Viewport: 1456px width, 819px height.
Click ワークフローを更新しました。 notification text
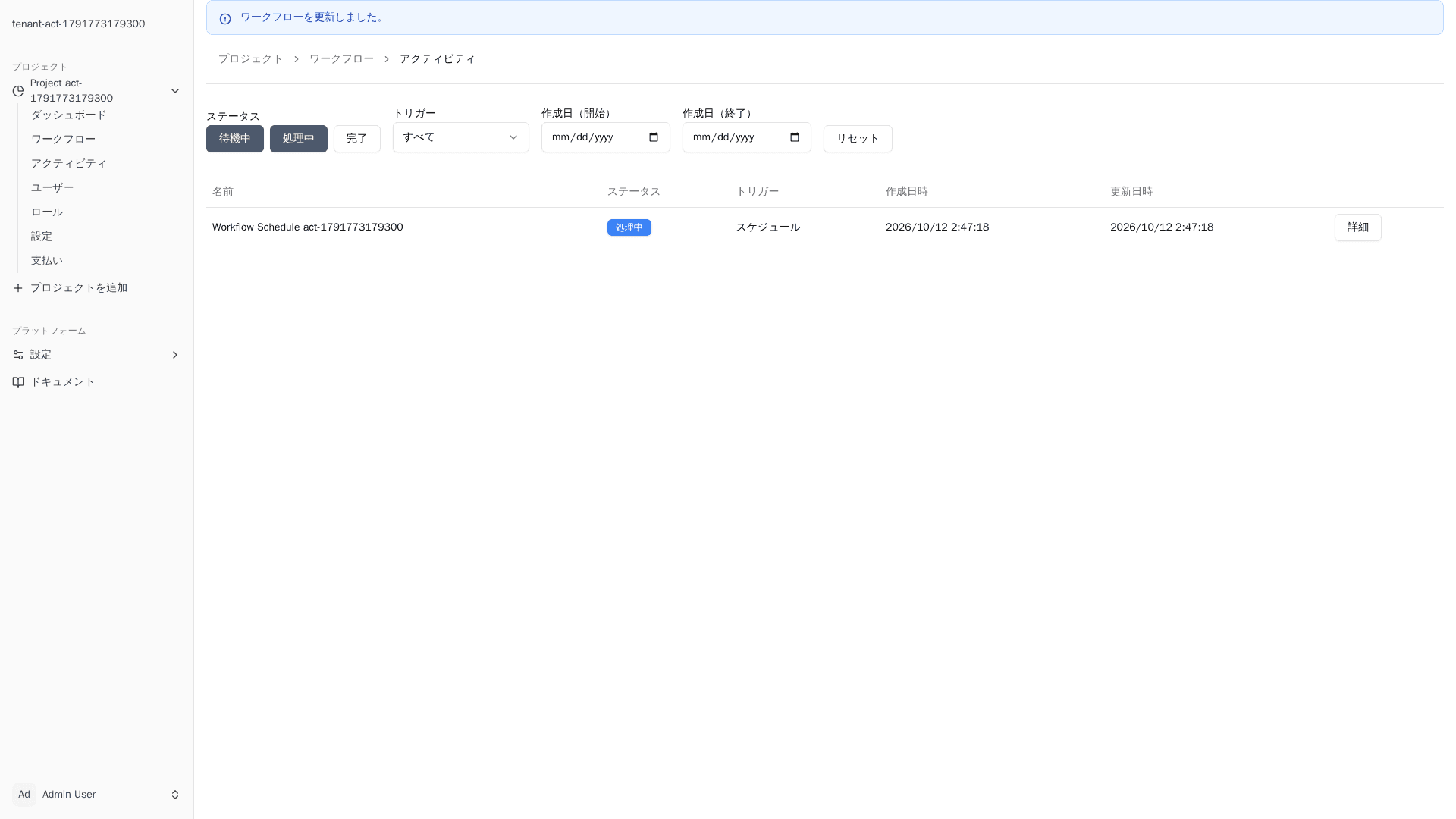click(x=313, y=17)
